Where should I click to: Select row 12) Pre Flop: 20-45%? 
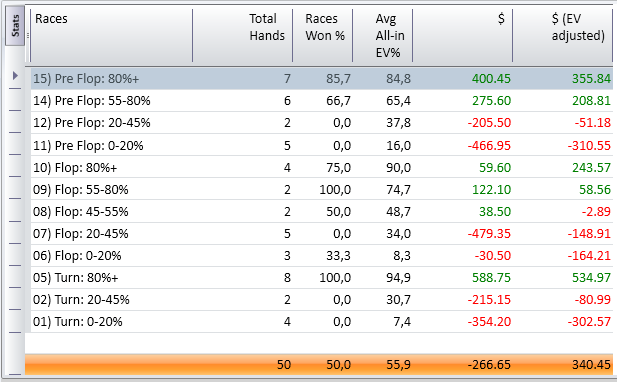click(x=321, y=123)
